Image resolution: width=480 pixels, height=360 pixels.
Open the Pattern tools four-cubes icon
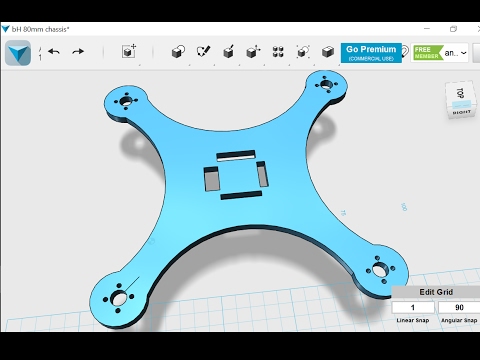278,52
